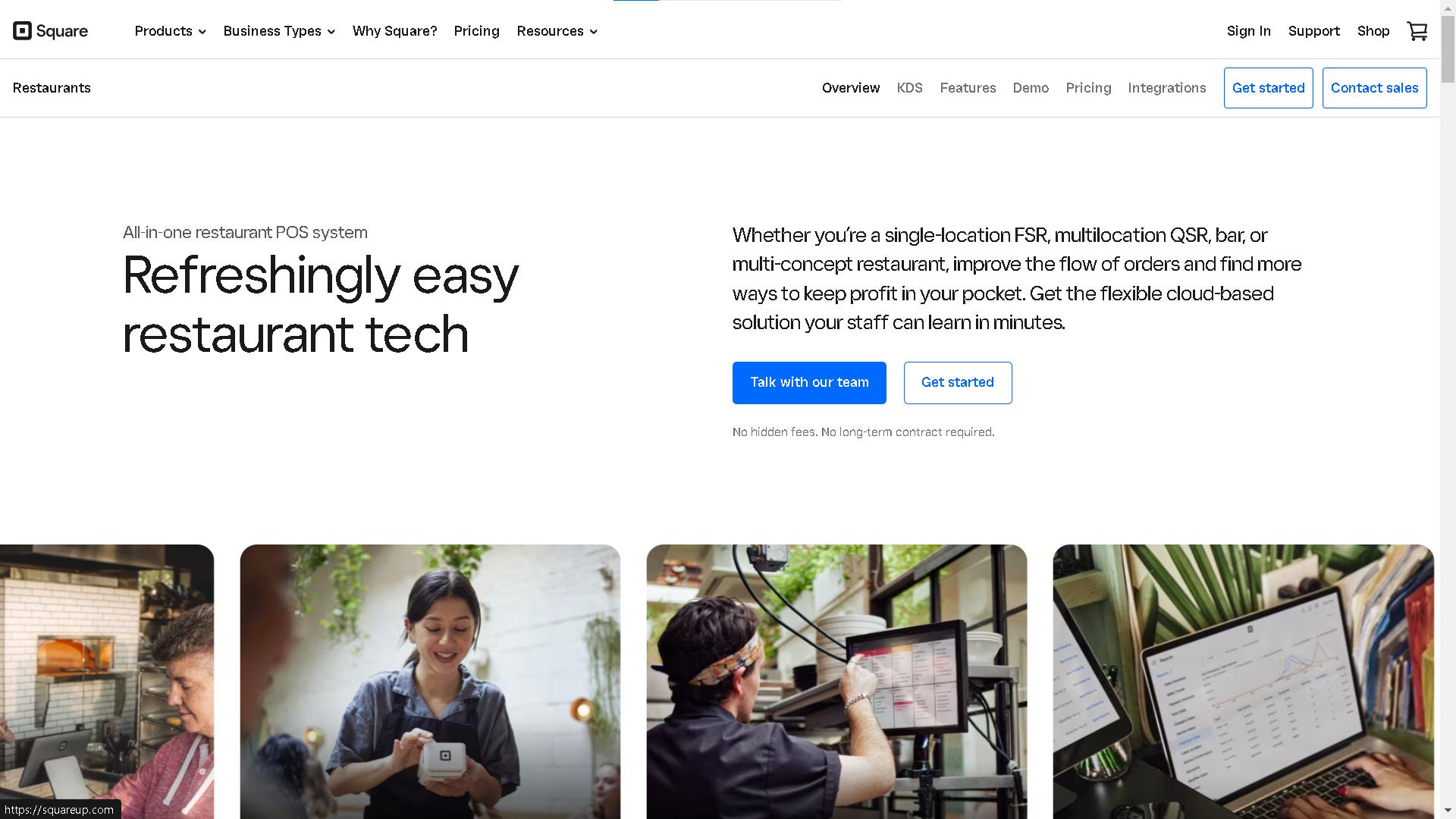
Task: Click the Contact sales button
Action: click(x=1374, y=87)
